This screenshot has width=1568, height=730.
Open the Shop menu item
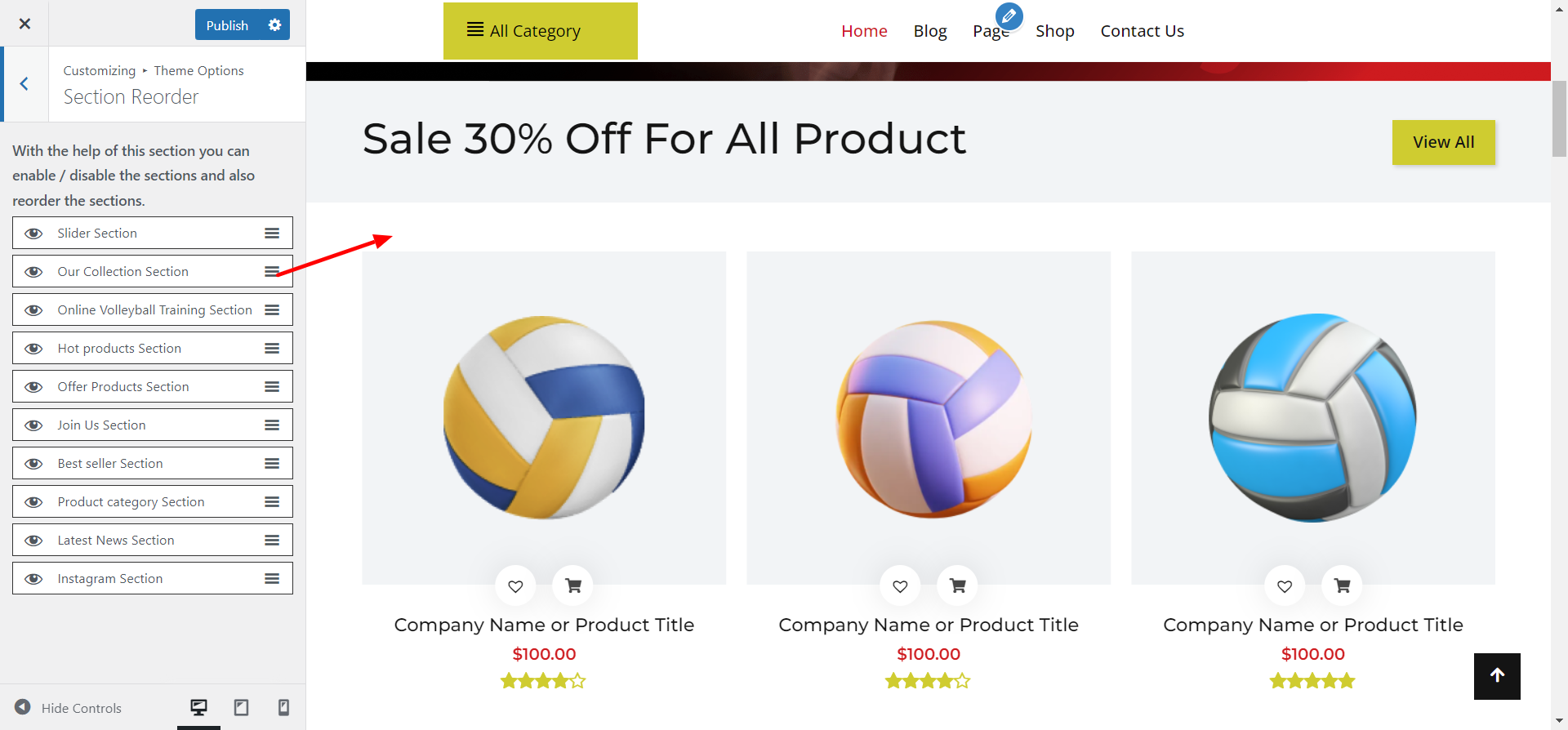pyautogui.click(x=1054, y=31)
